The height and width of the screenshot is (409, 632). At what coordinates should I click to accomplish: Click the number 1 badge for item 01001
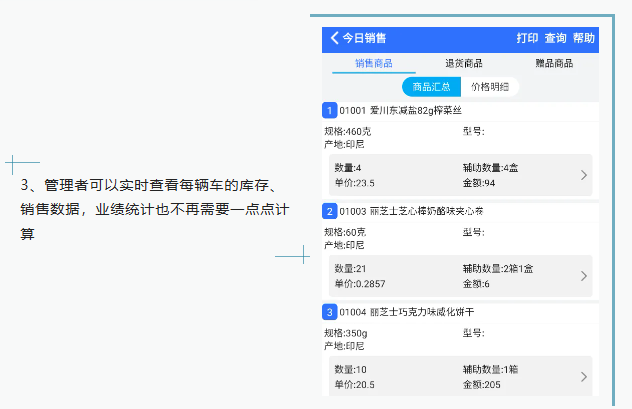tap(329, 110)
